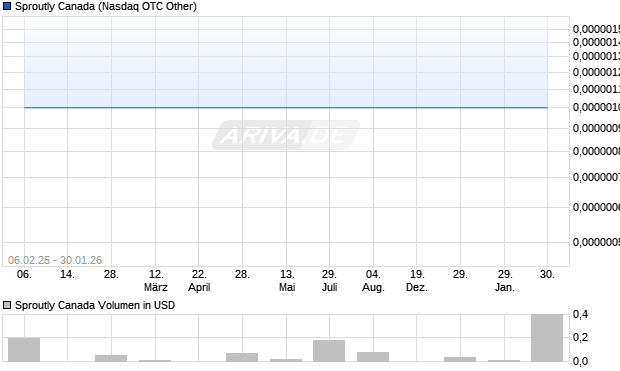Click the '19. Dez.' x-axis label

point(417,280)
